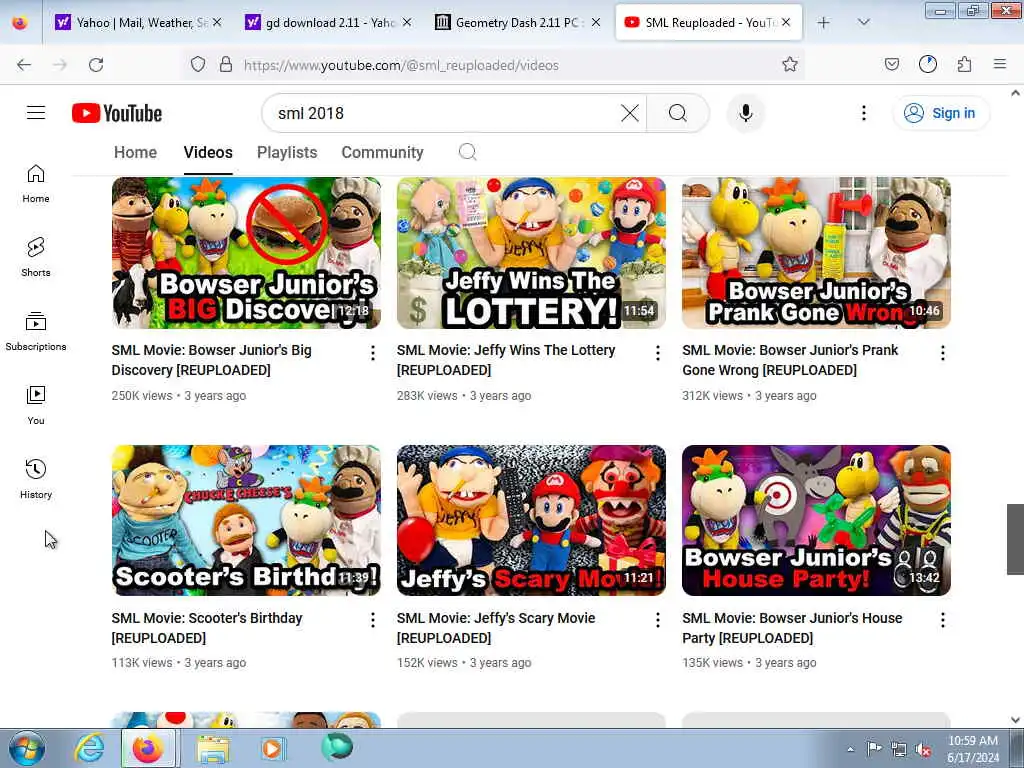Open the Firefox extensions puzzle icon
The image size is (1024, 768).
tap(964, 65)
